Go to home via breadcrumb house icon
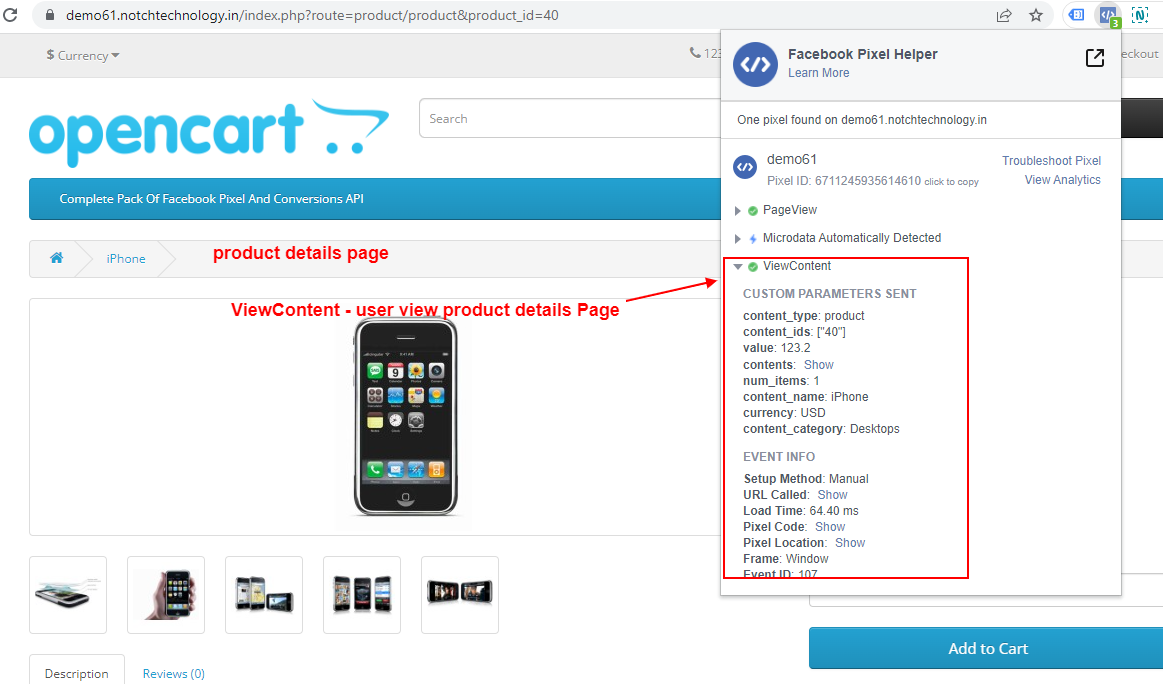 57,258
